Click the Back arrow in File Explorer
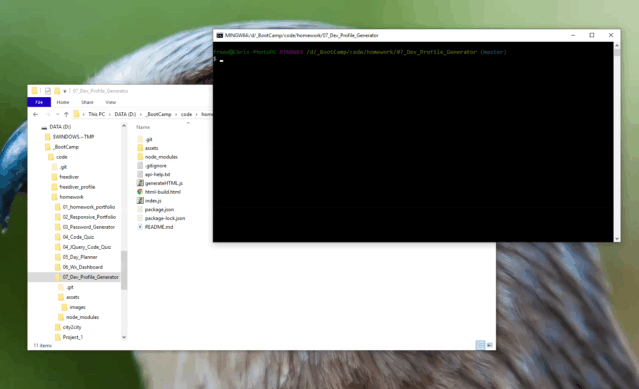 (35, 114)
